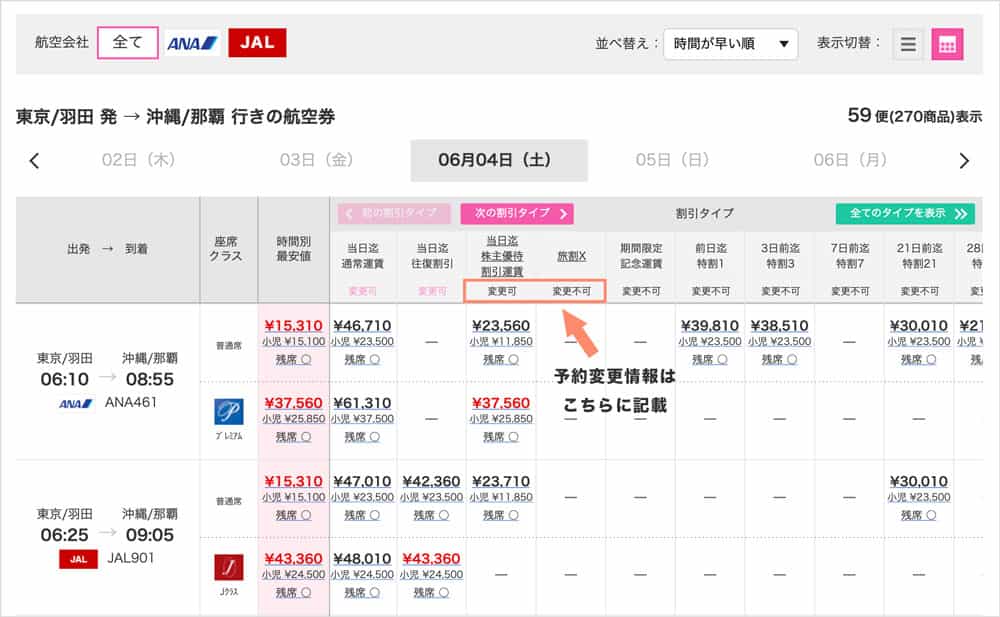Go to previous dates with left chevron
The height and width of the screenshot is (617, 1000).
click(34, 161)
